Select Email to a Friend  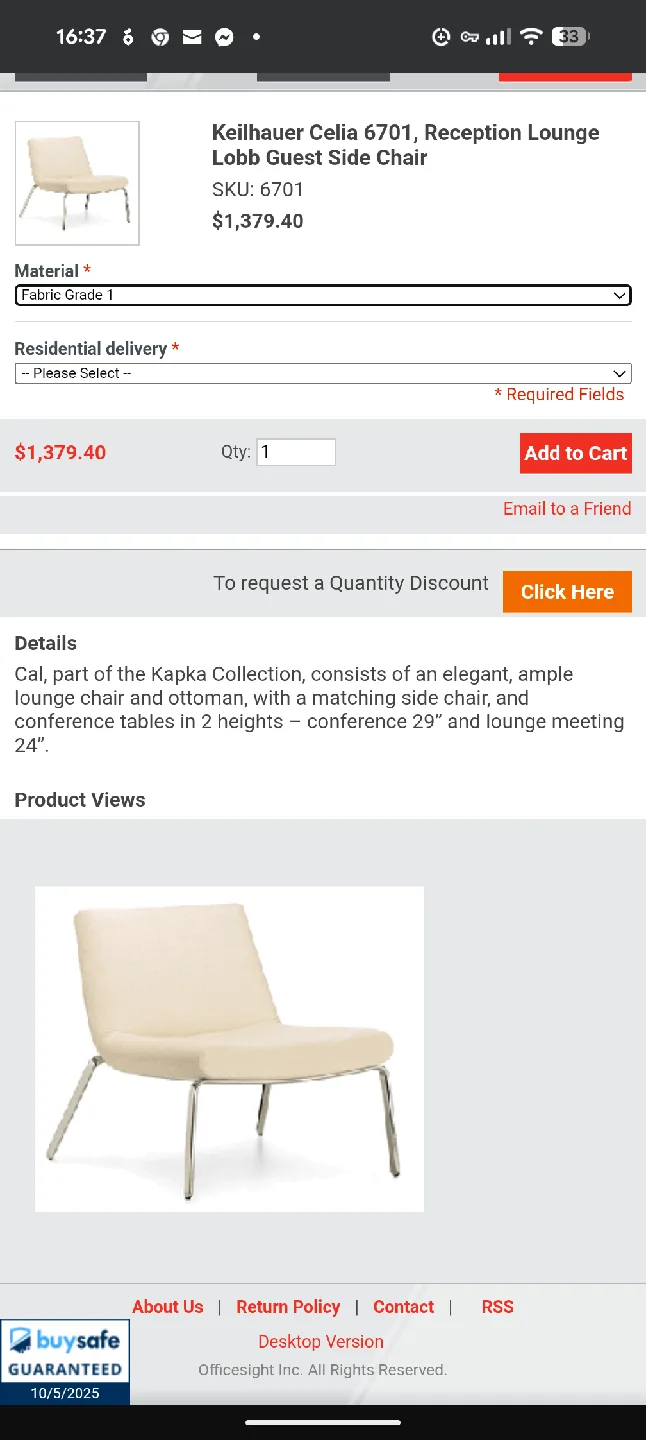[567, 509]
